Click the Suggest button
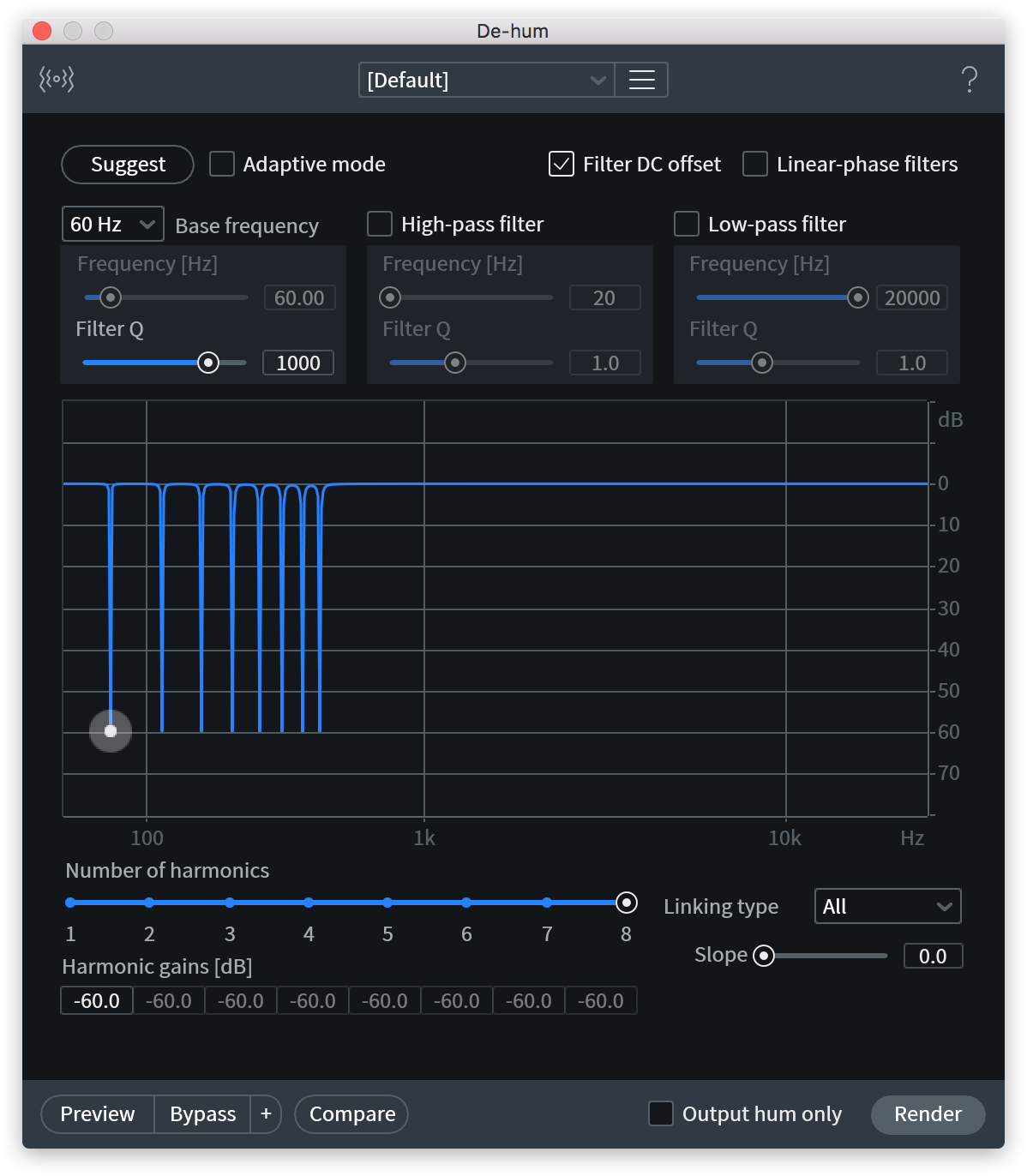This screenshot has height=1176, width=1027. point(128,165)
